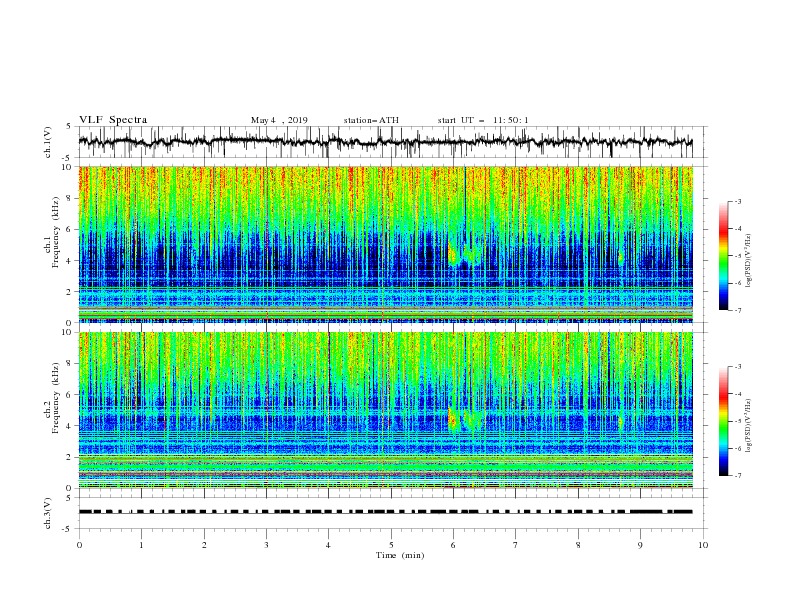Click the small emission near 8.7 min in ch.1 spectrogram
The image size is (792, 612).
pos(621,258)
